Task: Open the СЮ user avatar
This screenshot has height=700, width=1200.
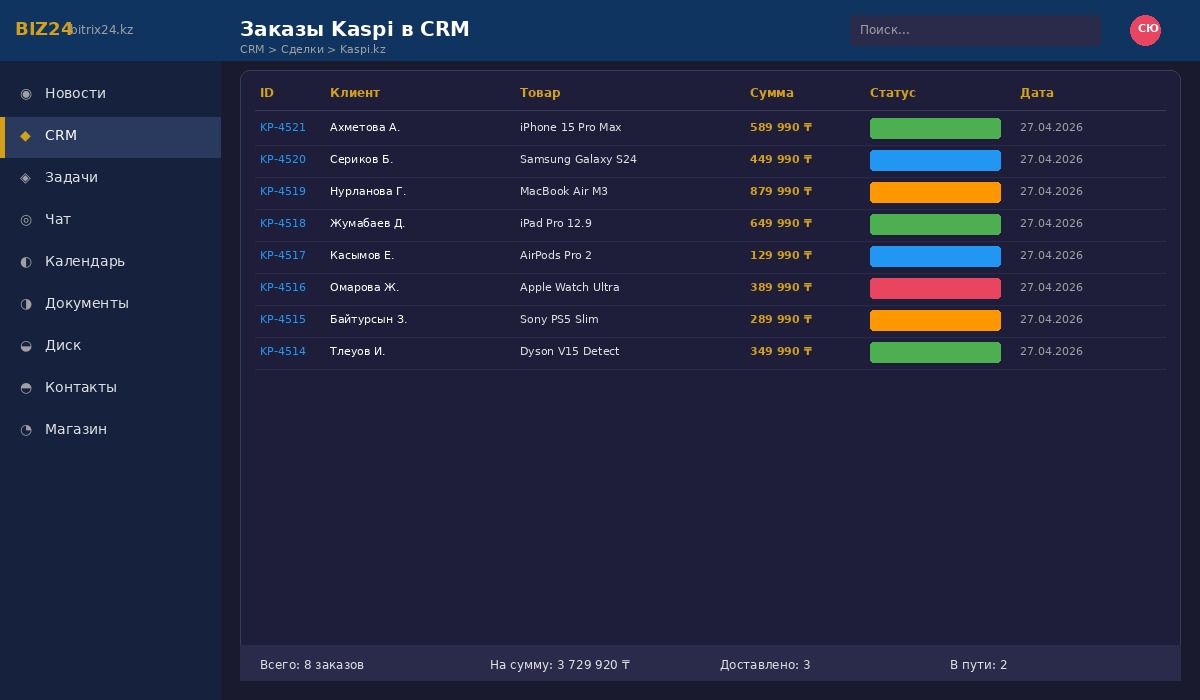Action: [x=1145, y=30]
